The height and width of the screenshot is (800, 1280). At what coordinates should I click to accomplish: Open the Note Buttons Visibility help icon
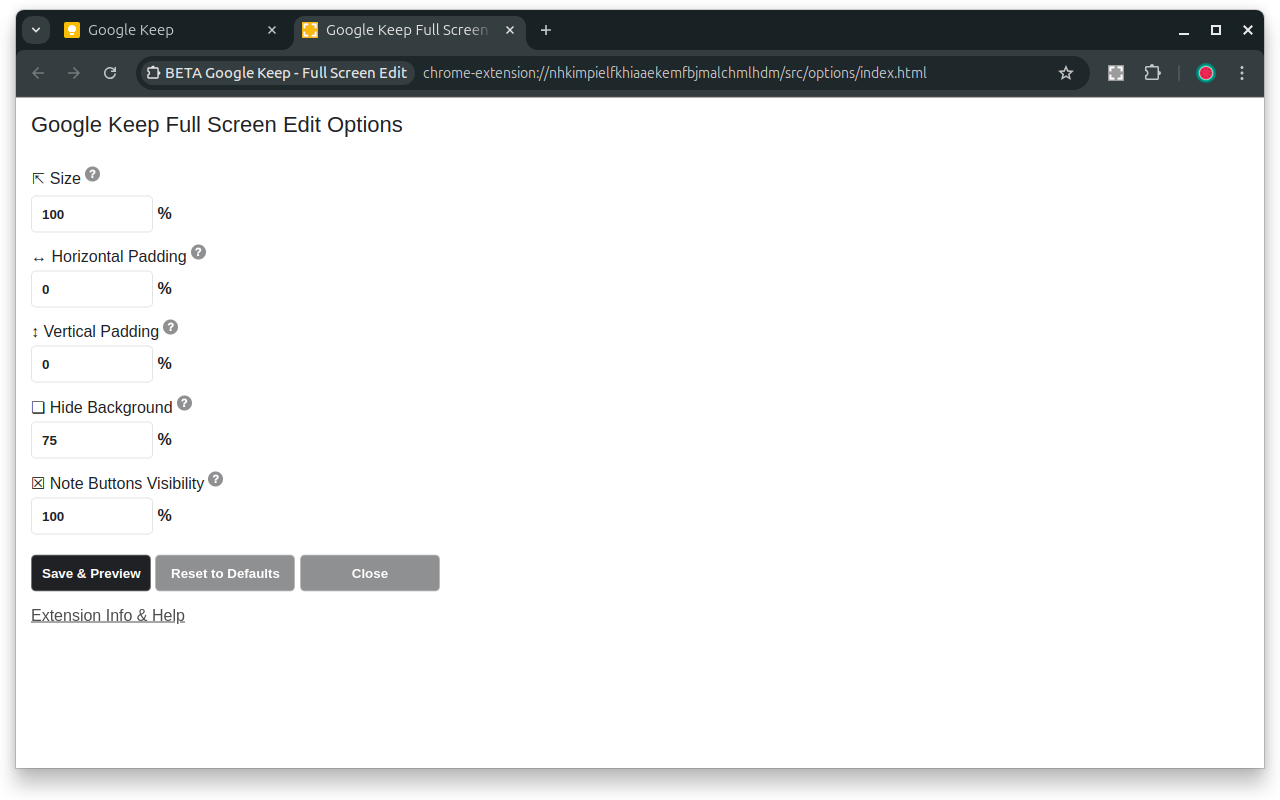pyautogui.click(x=215, y=479)
